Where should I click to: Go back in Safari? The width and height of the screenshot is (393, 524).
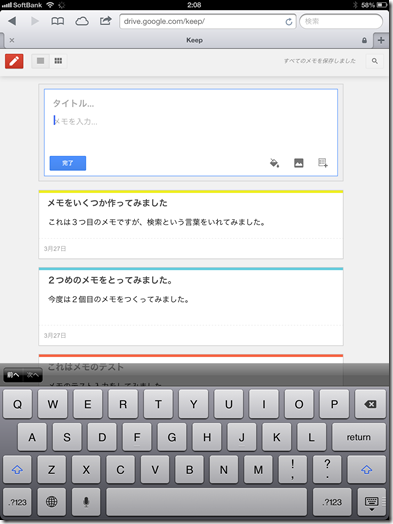click(x=12, y=21)
